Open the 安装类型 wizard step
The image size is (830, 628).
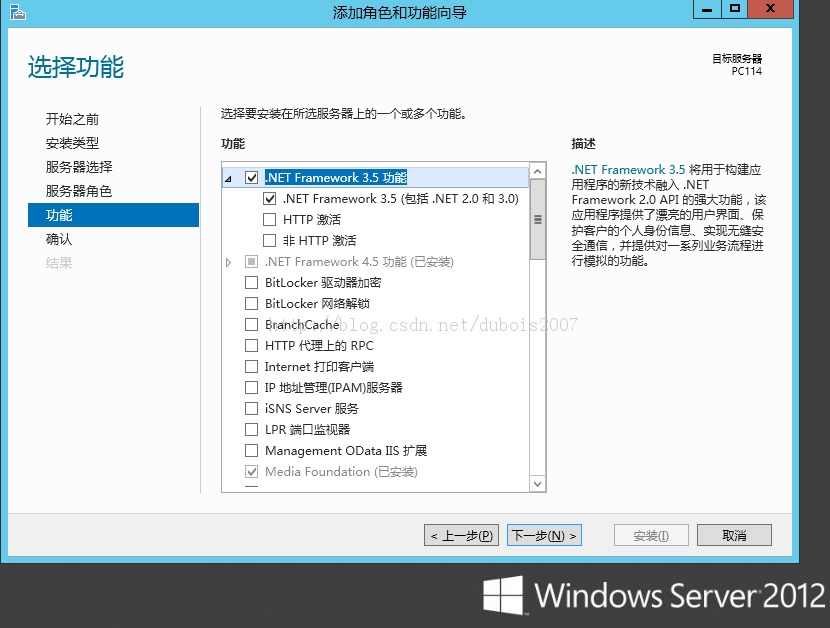click(72, 143)
